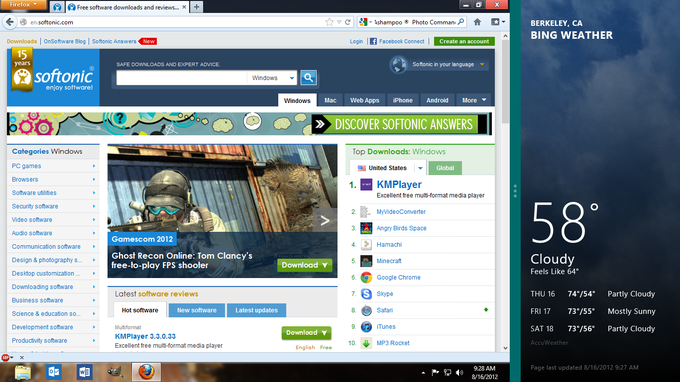Expand the Windows platform dropdown in search

click(272, 78)
